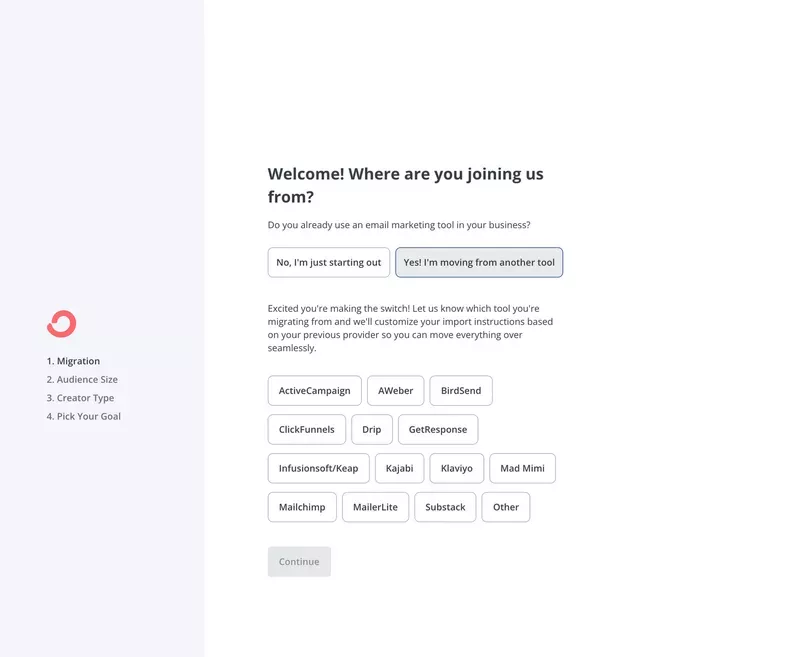This screenshot has width=800, height=657.
Task: Choose Drip from the provider grid
Action: 371,429
